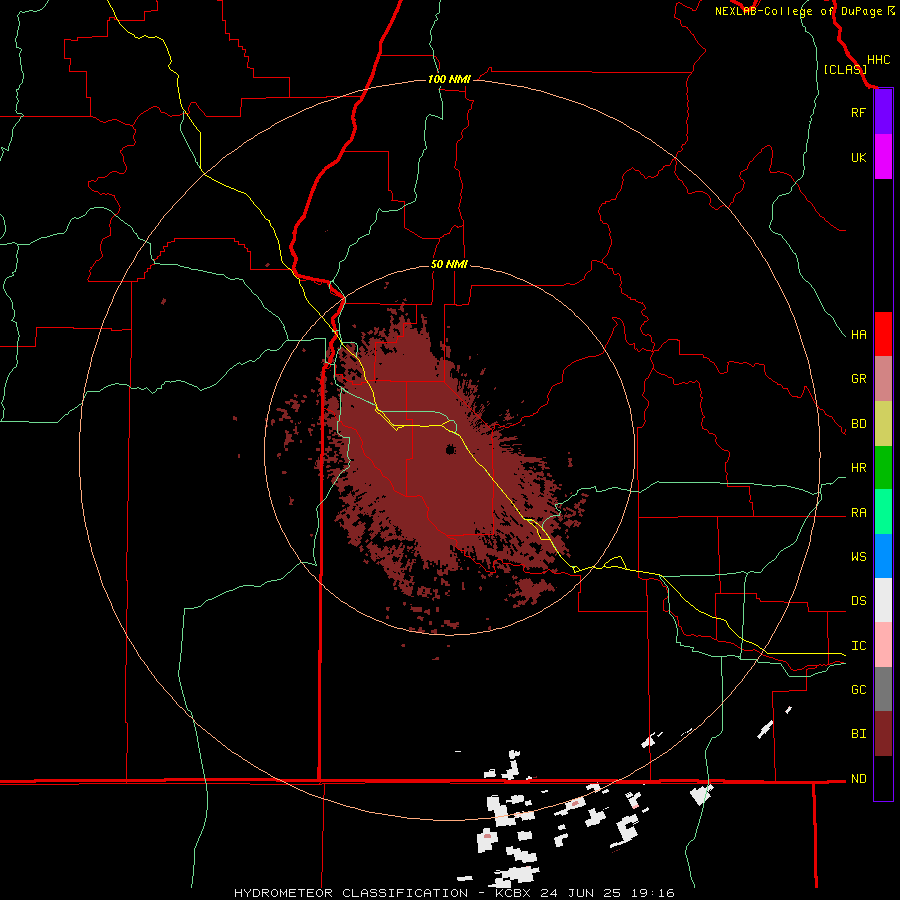Click the 'DS' legend label
Screen dimensions: 900x900
[x=858, y=601]
